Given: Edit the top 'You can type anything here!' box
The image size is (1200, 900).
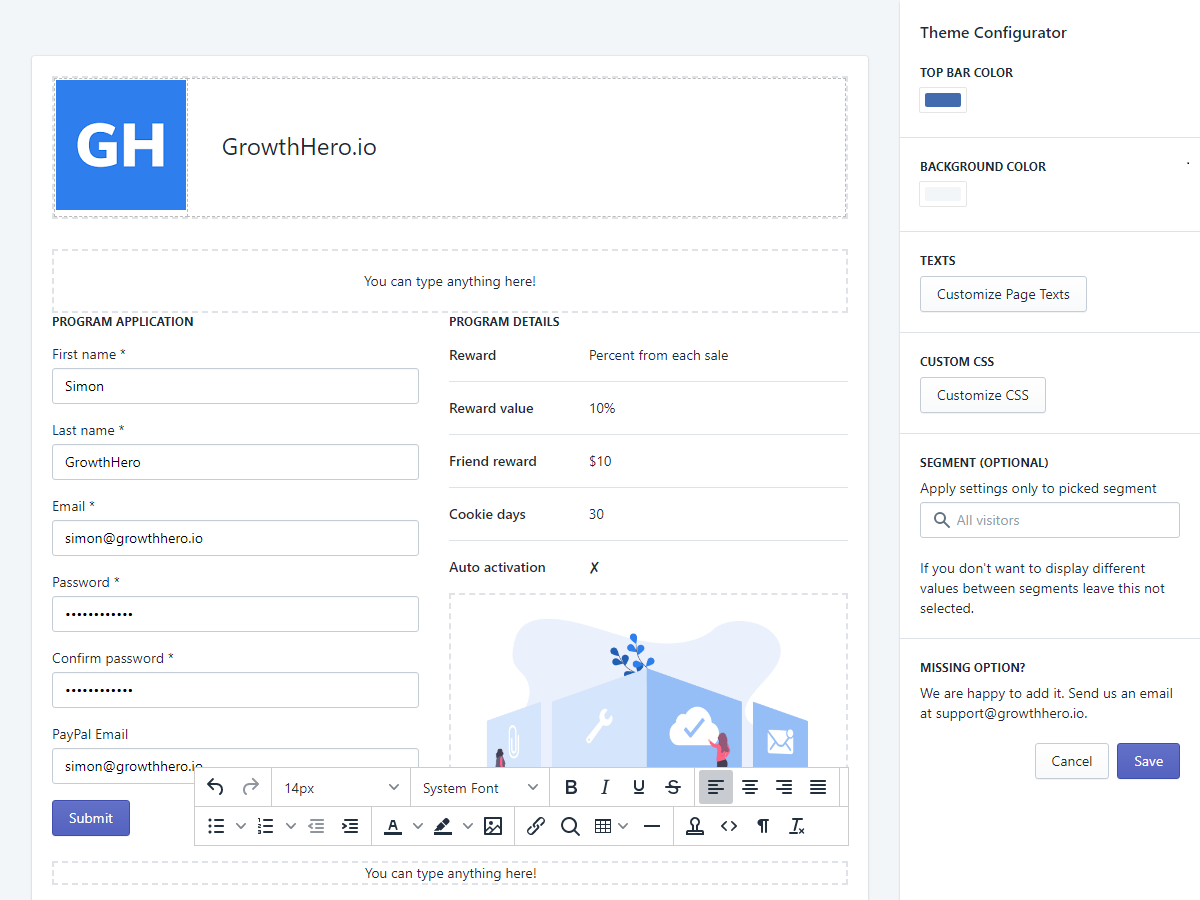Looking at the screenshot, I should click(x=450, y=281).
